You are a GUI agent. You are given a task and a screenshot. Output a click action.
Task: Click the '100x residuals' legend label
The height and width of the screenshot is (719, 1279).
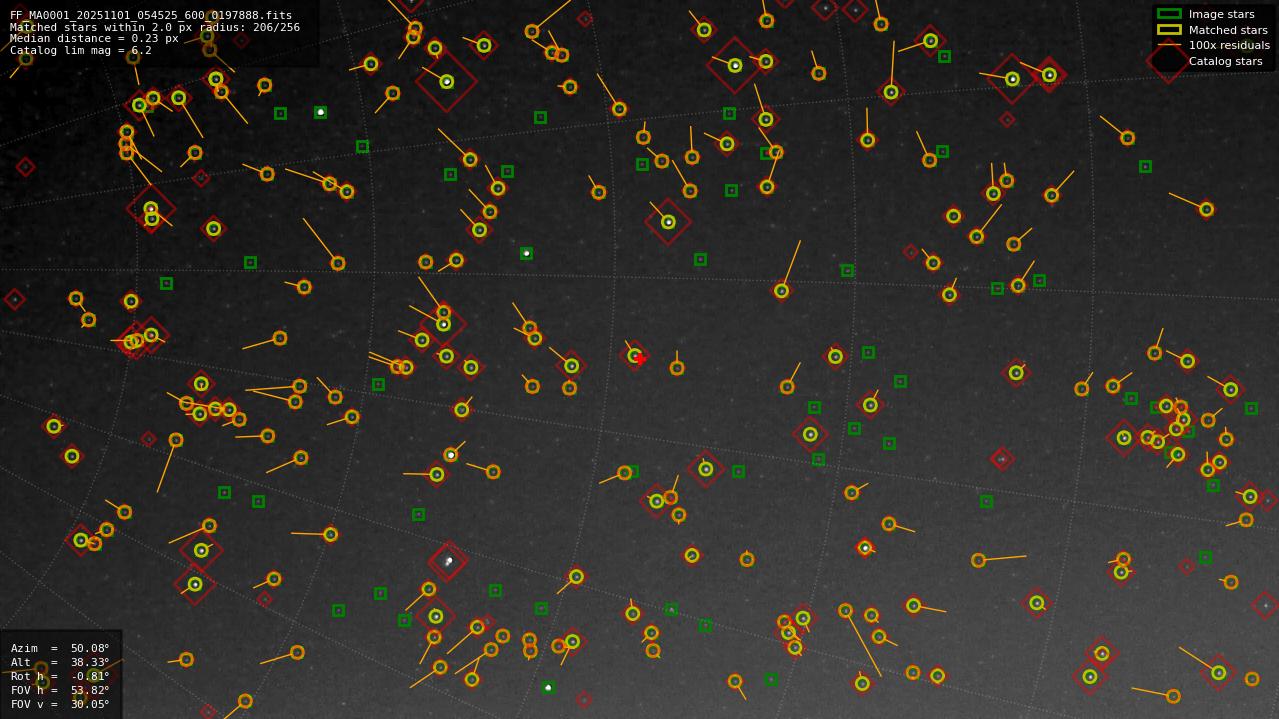(1229, 45)
